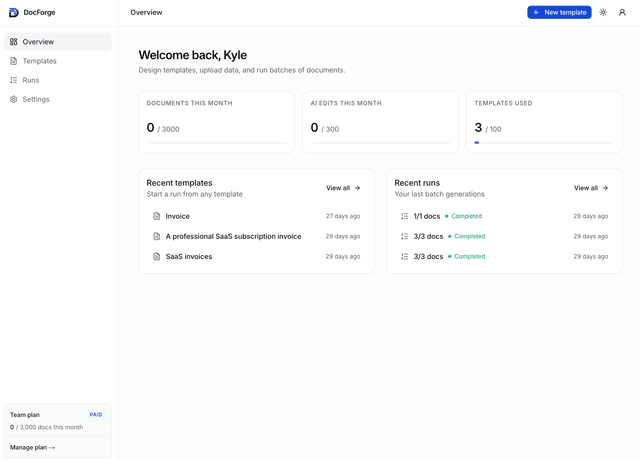The width and height of the screenshot is (640, 460).
Task: Open the 1/1 docs completed run
Action: pyautogui.click(x=504, y=216)
